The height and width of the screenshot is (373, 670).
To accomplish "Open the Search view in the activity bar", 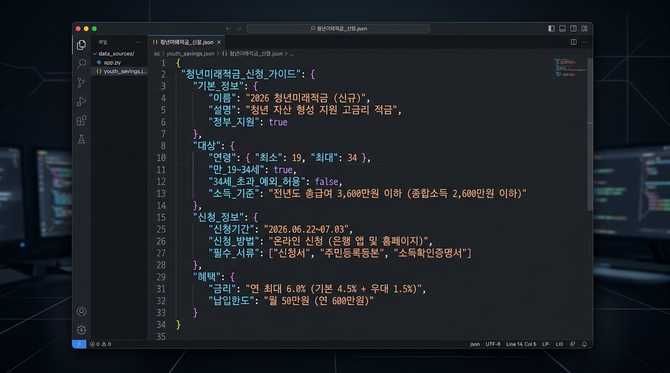I will tap(81, 64).
